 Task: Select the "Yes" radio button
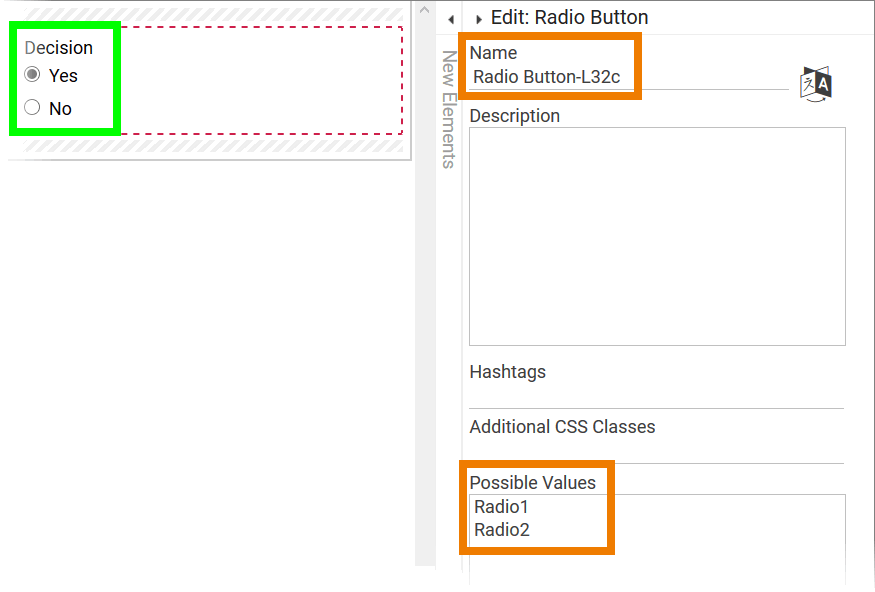33,75
